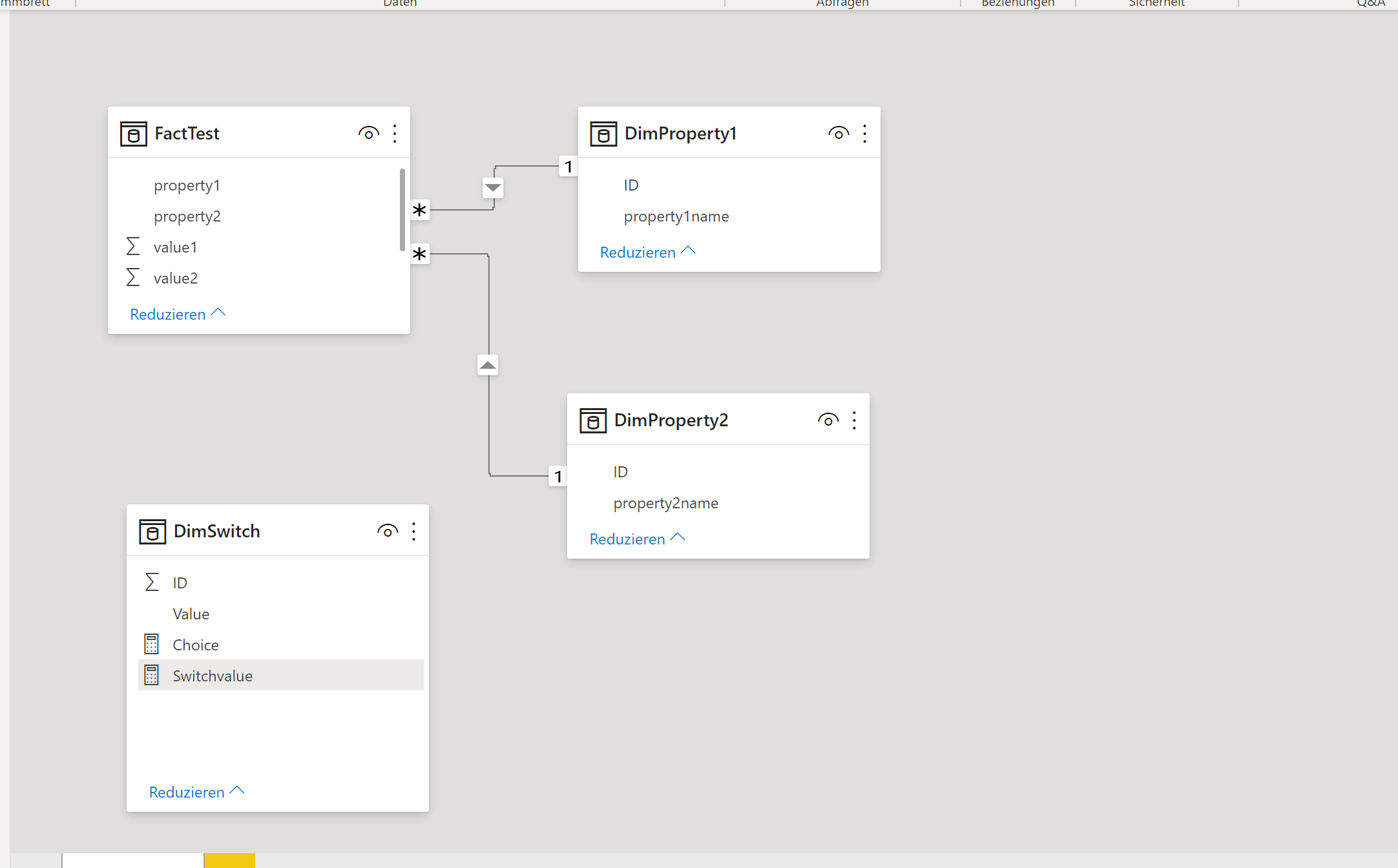Image resolution: width=1398 pixels, height=868 pixels.
Task: Click the one-side marker at DimProperty2
Action: point(558,477)
